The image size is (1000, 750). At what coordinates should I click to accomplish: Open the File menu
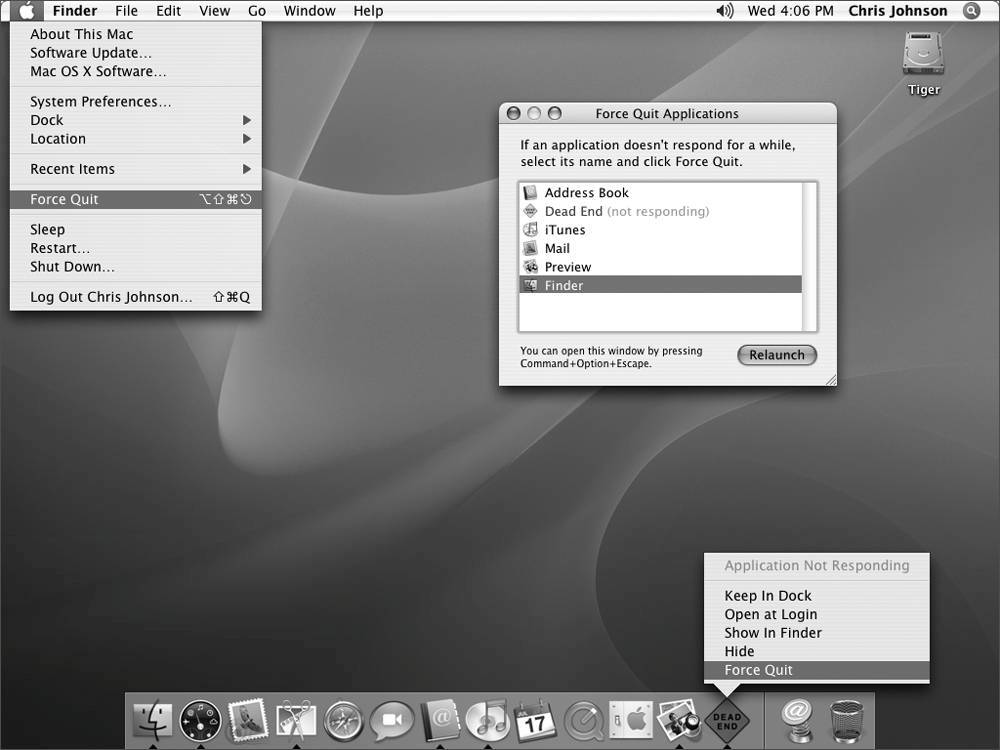click(x=126, y=11)
